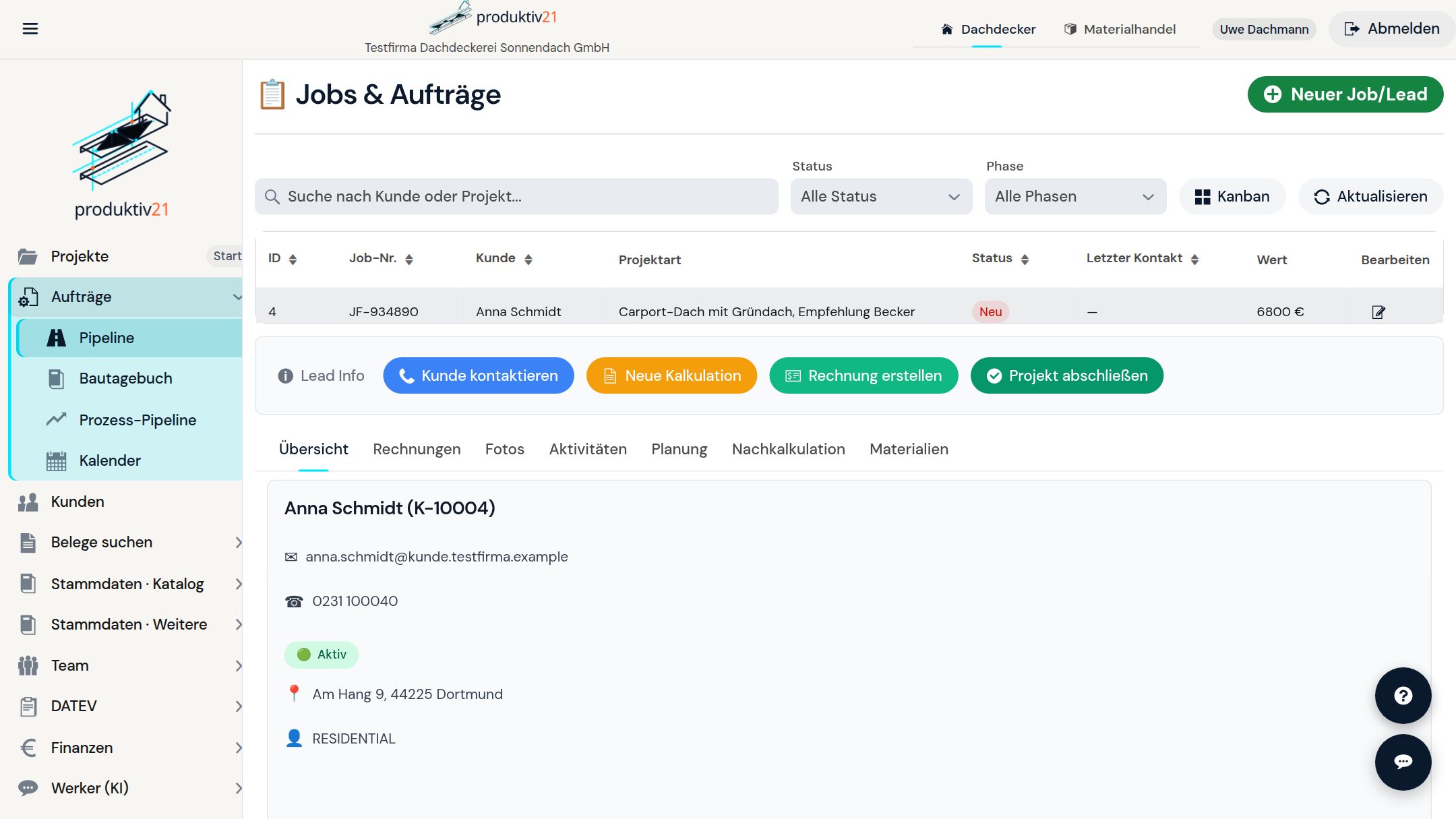
Task: Open the Nachkalkulation tab
Action: pos(788,450)
